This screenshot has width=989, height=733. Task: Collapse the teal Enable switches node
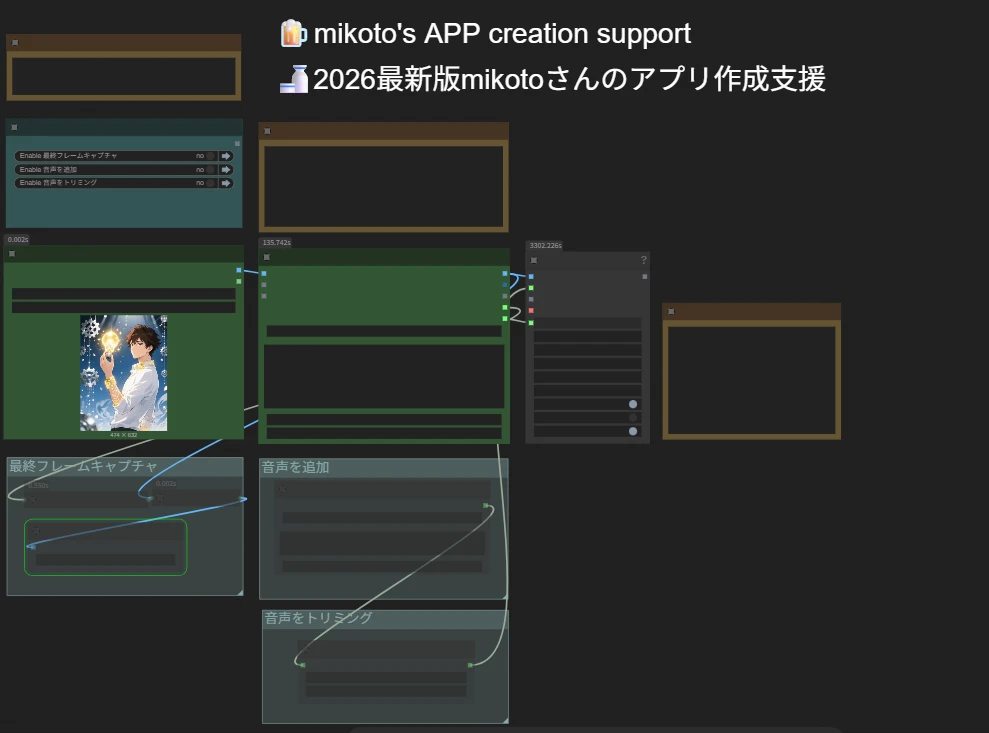[x=14, y=128]
